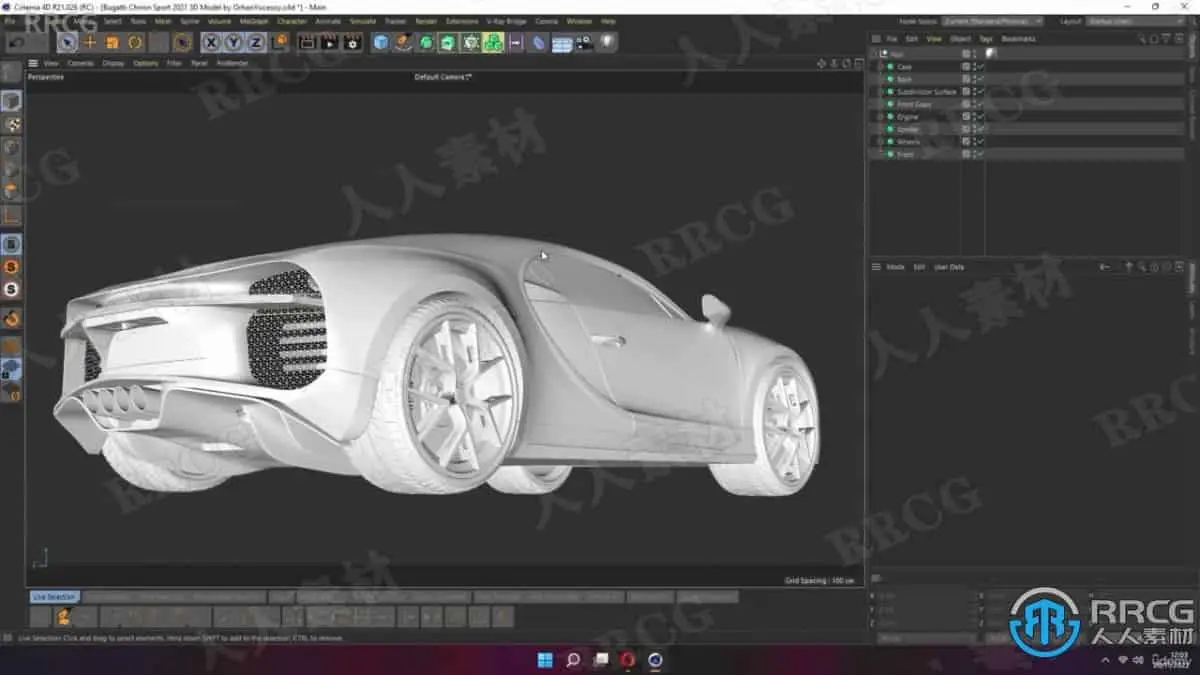Screen dimensions: 1200x675
Task: Add a Light object from toolbar
Action: (606, 42)
